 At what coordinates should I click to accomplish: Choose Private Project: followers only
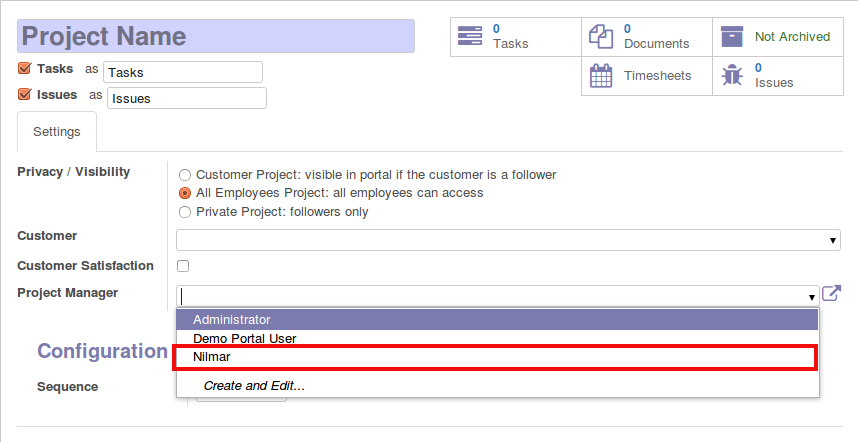(185, 212)
